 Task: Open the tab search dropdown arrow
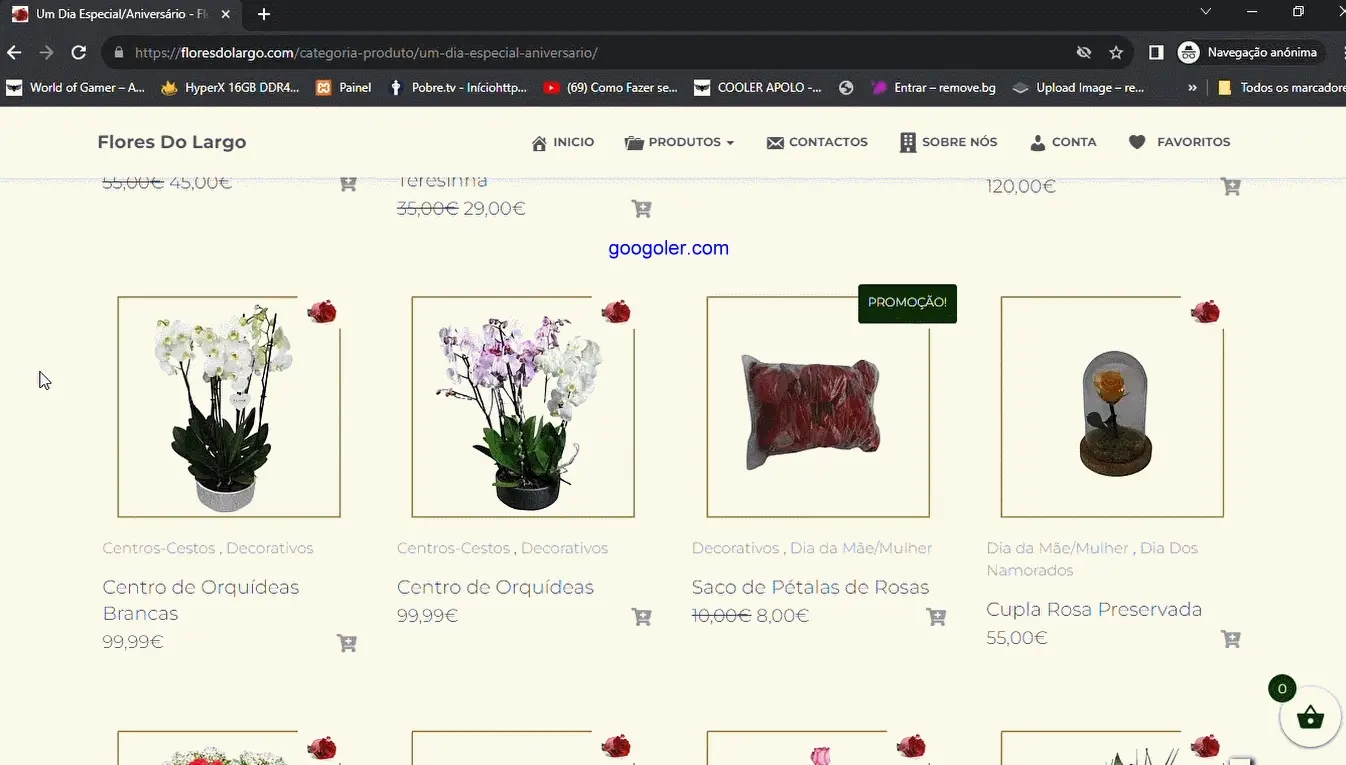click(x=1205, y=12)
